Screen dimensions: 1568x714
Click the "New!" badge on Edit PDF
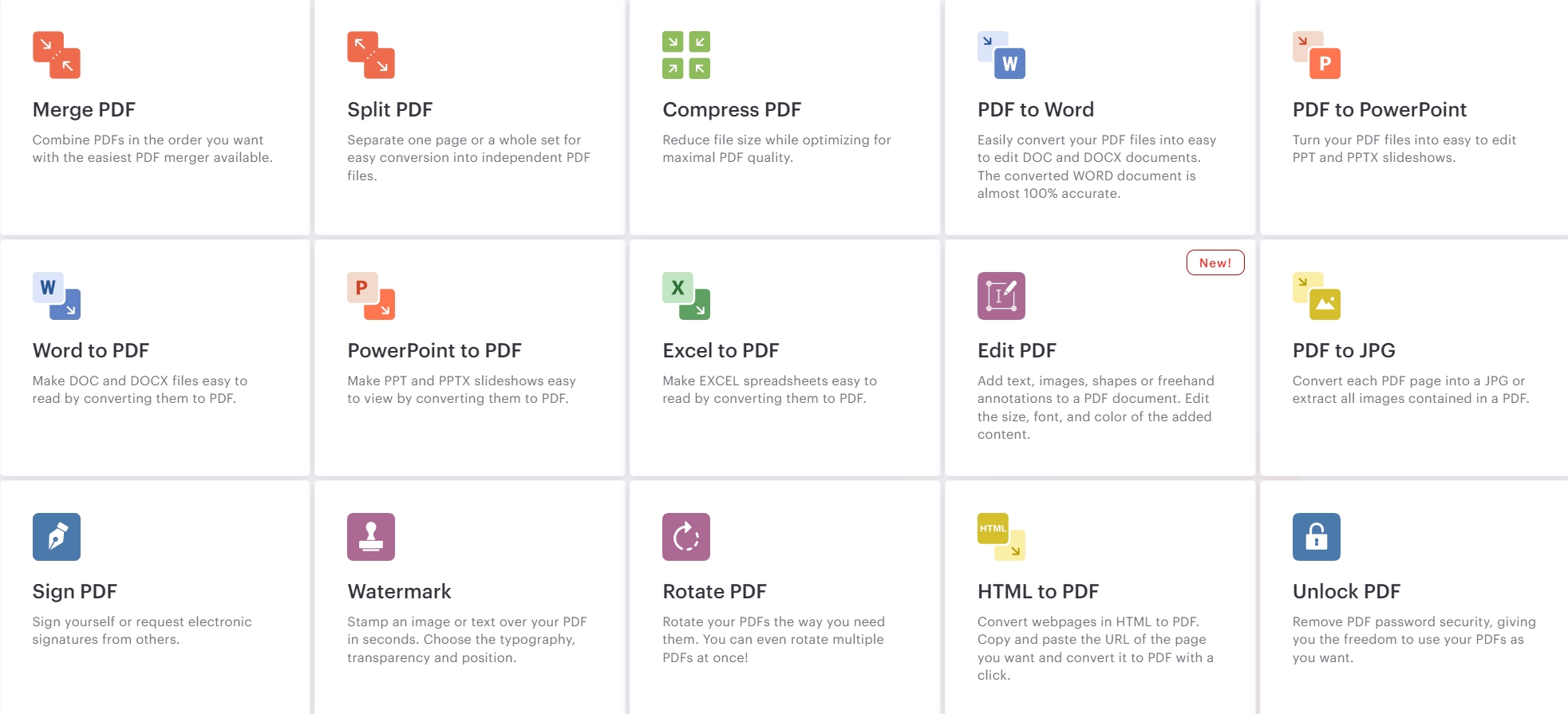(1215, 263)
